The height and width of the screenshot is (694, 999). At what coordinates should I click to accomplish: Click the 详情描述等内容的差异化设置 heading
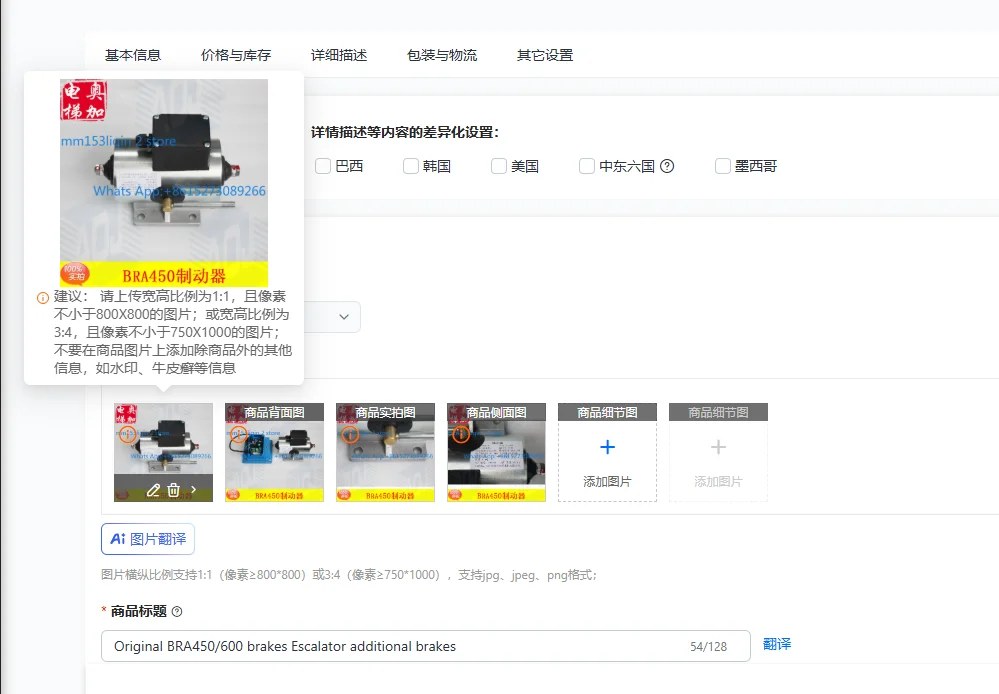click(405, 133)
